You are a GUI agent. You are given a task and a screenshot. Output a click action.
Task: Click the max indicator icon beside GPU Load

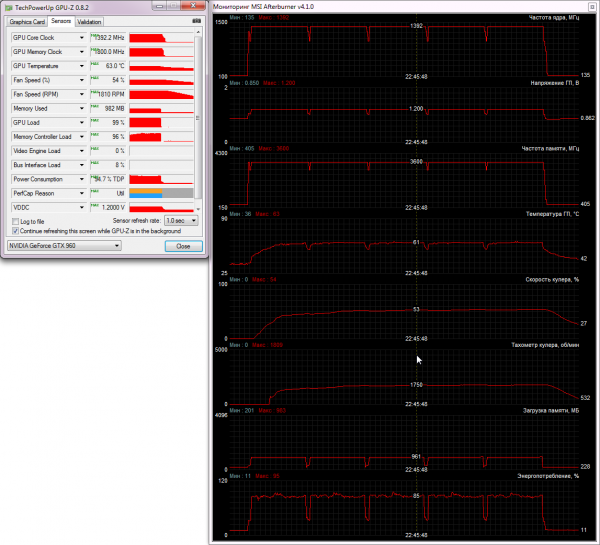click(x=94, y=121)
